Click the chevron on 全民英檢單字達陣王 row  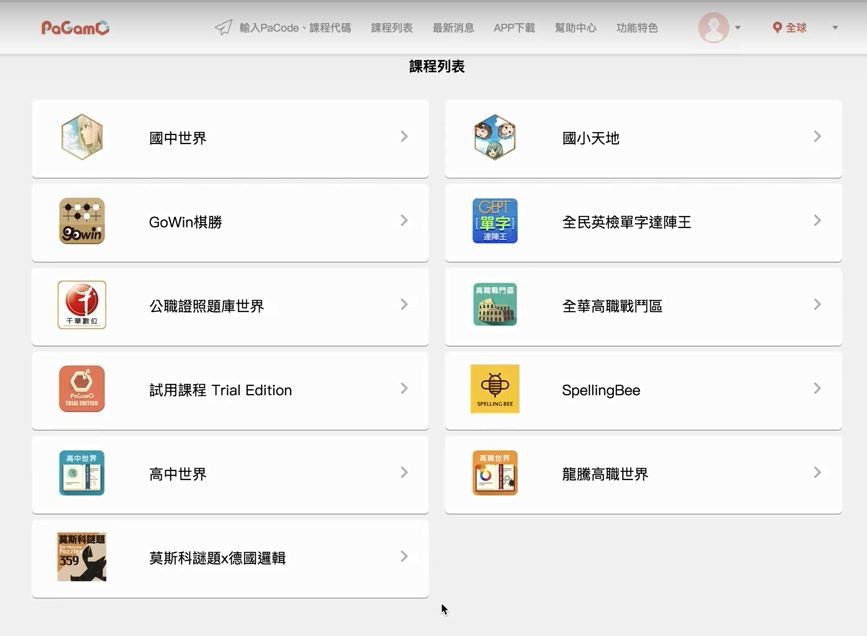pyautogui.click(x=817, y=221)
